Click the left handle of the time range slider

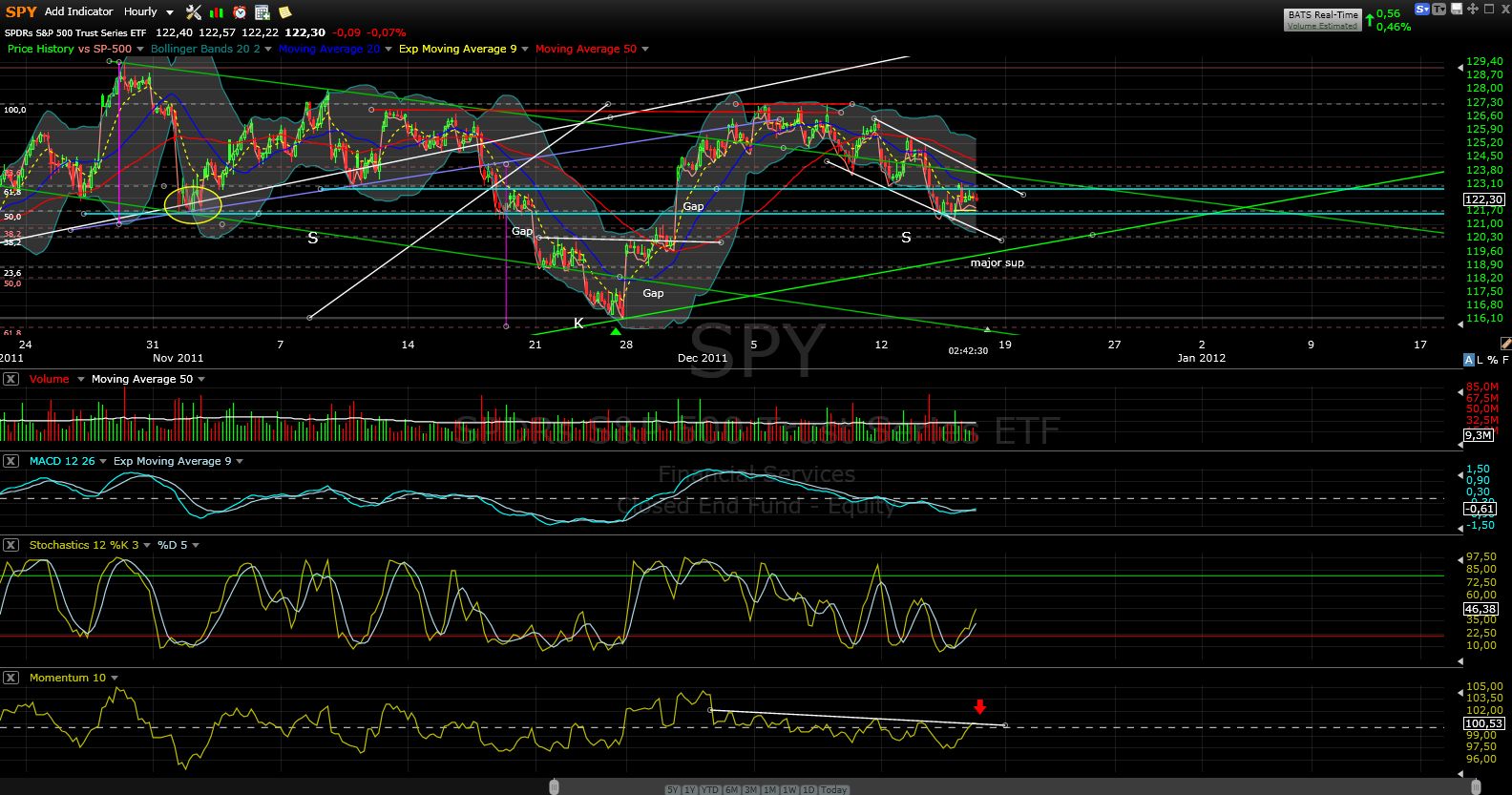(554, 786)
